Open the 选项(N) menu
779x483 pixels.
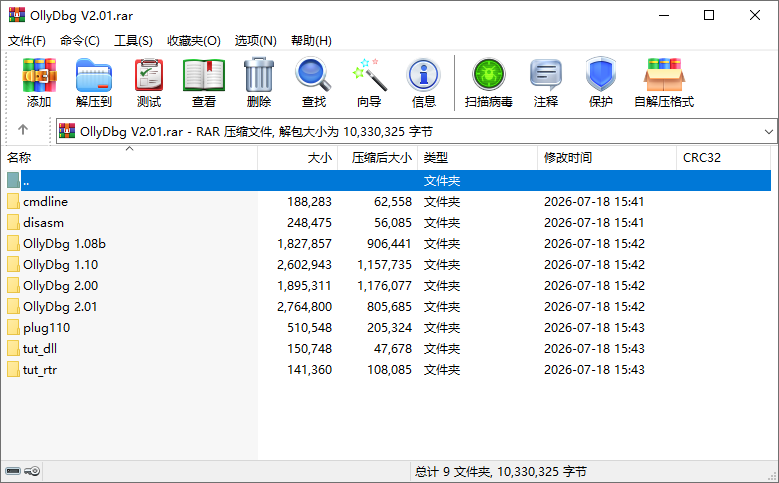tap(255, 41)
